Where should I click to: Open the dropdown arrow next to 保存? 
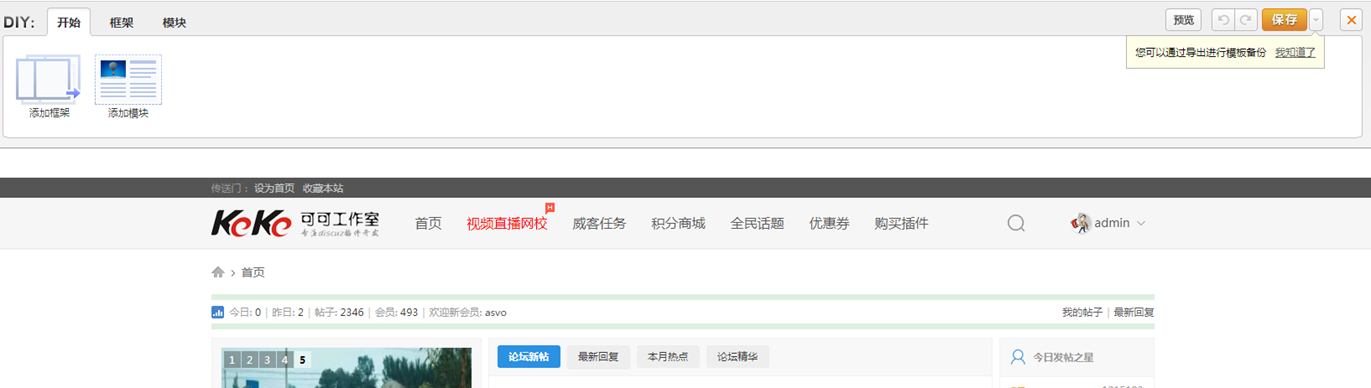coord(1316,20)
